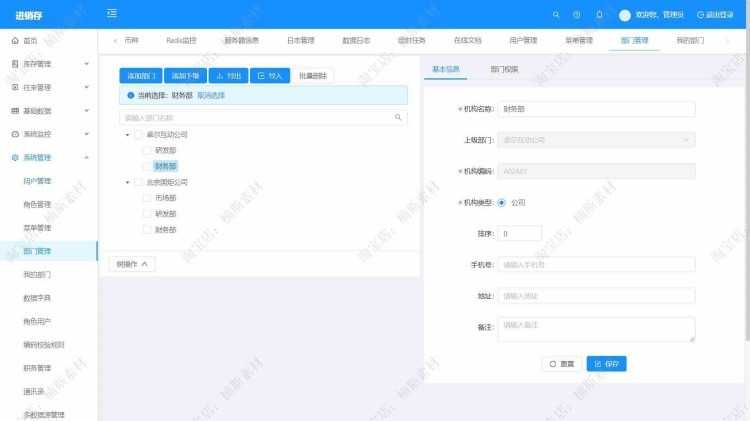Click the 系统监控 sidebar icon
The image size is (750, 421).
click(x=15, y=134)
